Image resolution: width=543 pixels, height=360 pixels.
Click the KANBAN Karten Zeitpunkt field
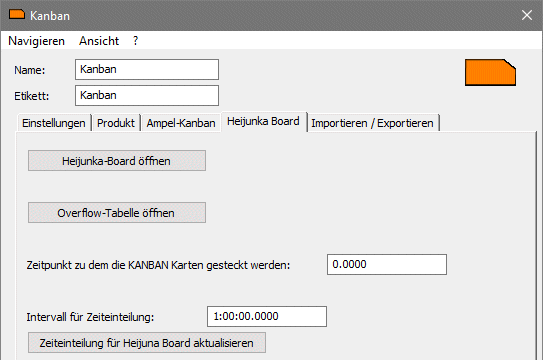[387, 264]
